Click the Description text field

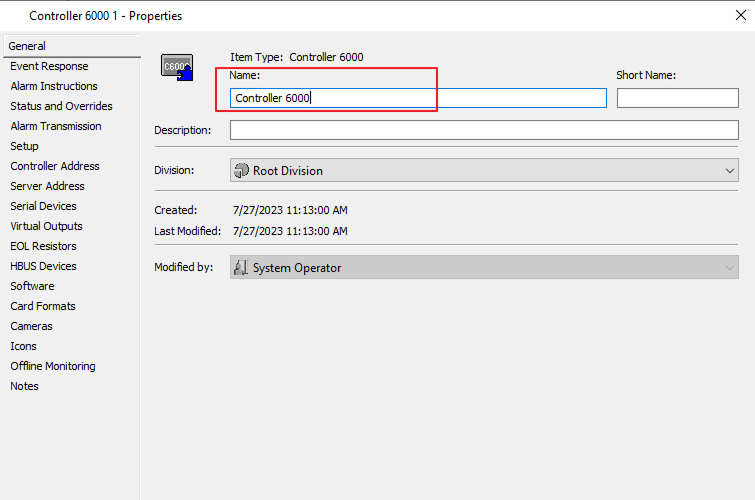point(484,130)
